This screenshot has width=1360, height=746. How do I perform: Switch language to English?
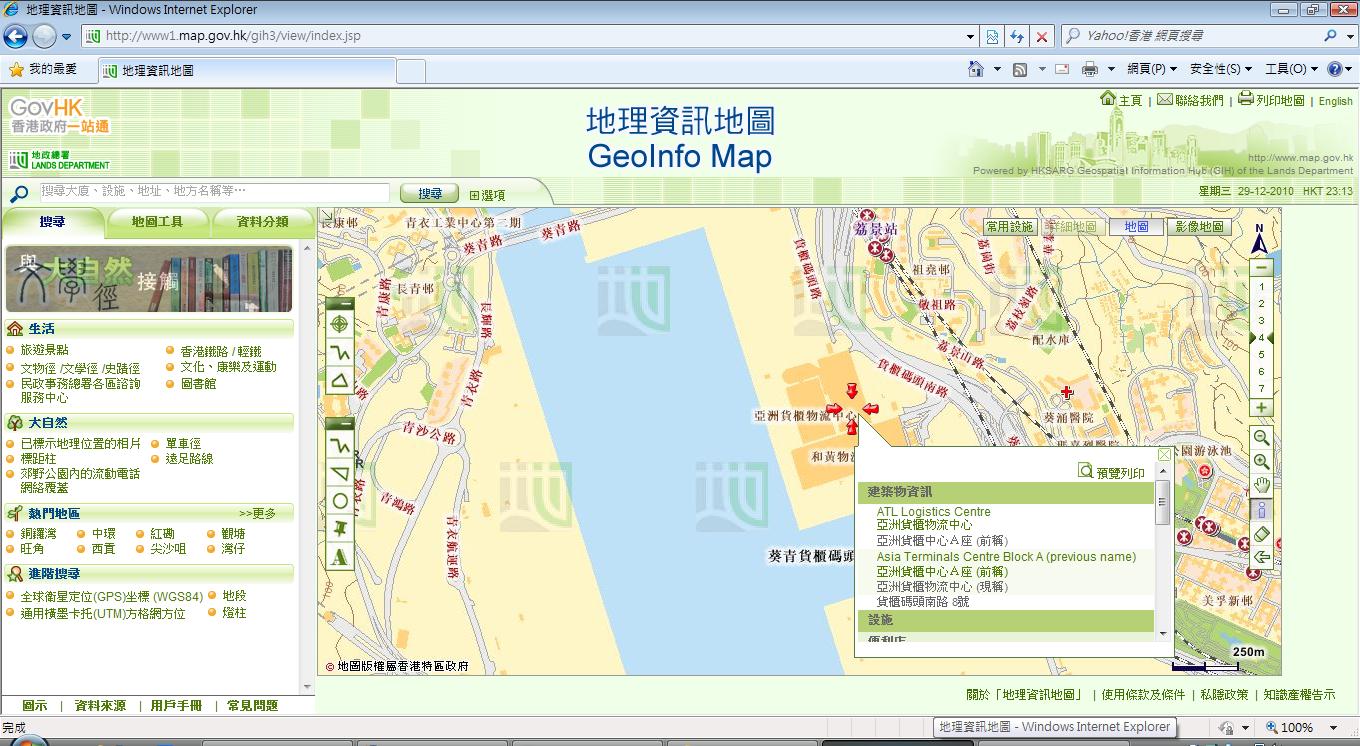point(1335,101)
